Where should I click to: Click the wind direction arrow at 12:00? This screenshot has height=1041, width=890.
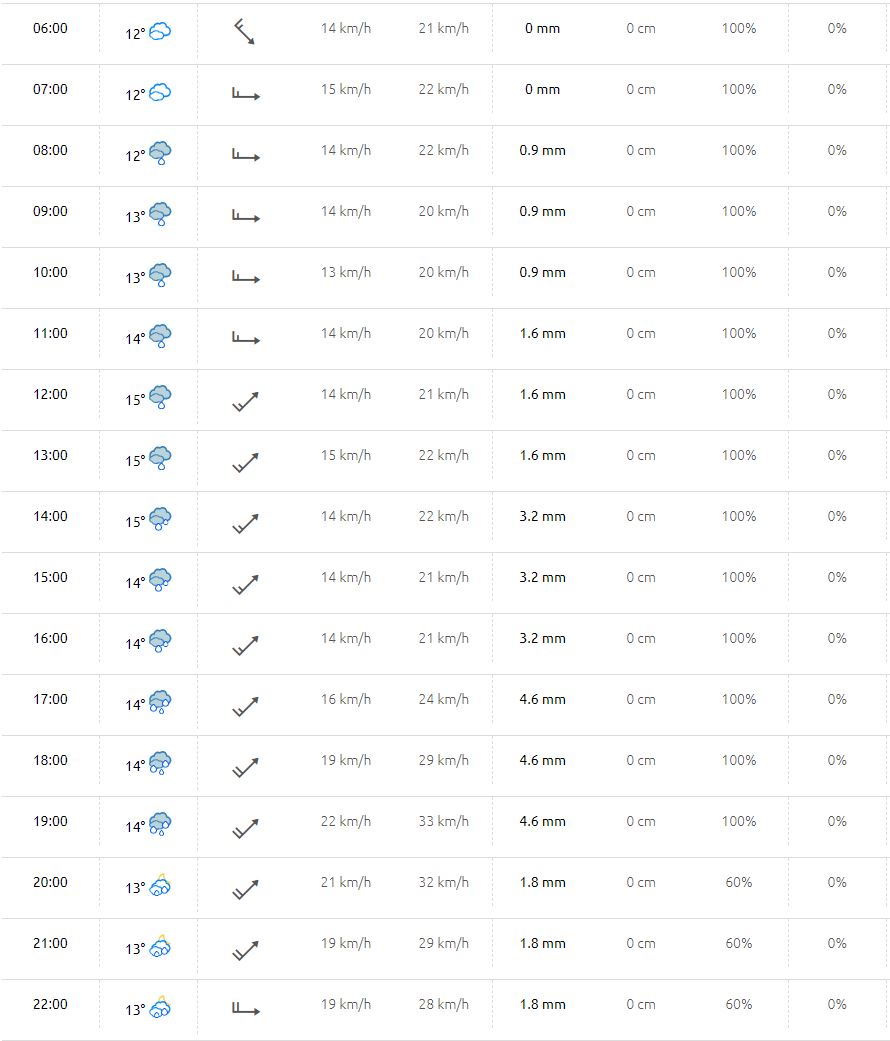click(245, 402)
